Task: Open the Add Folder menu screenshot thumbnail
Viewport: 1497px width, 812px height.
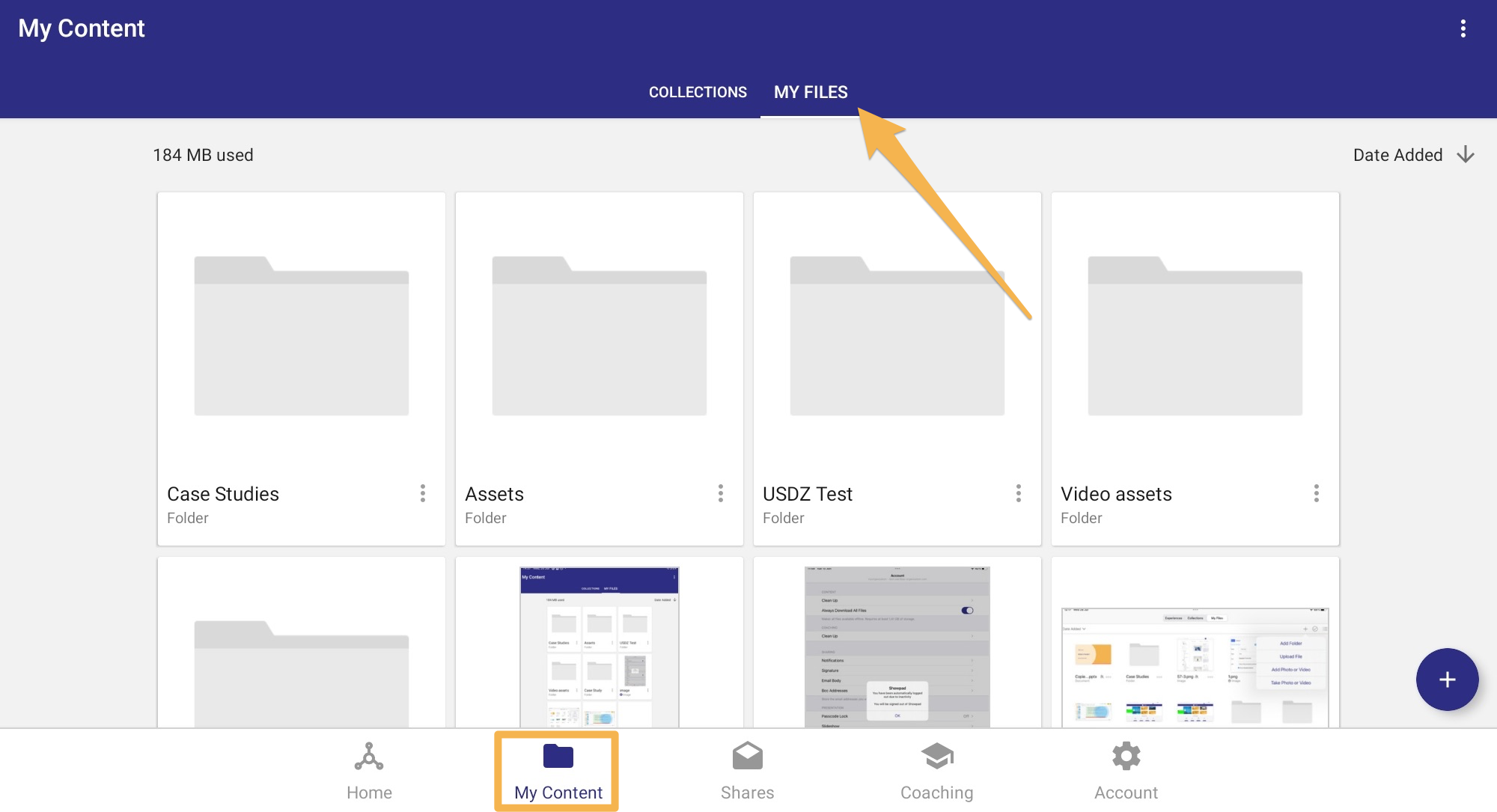Action: pyautogui.click(x=1195, y=668)
